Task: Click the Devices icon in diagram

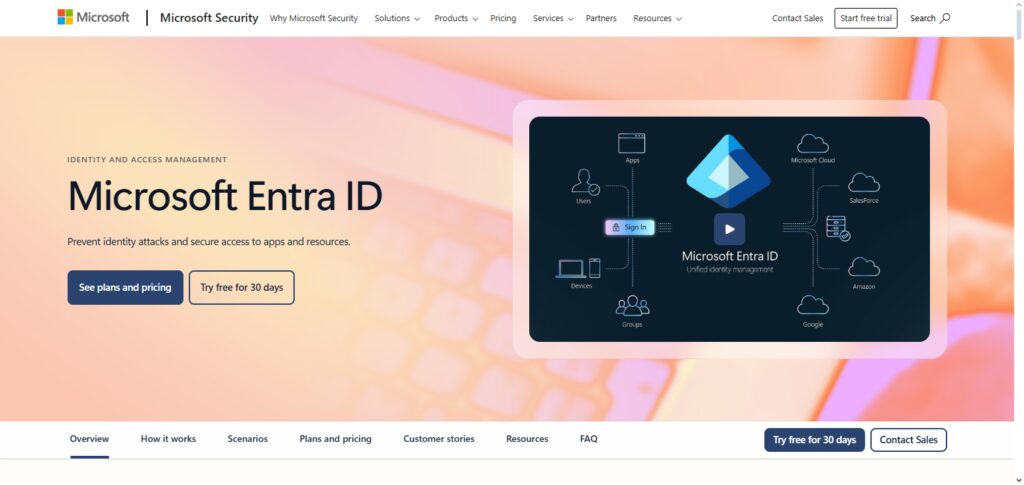Action: [578, 268]
